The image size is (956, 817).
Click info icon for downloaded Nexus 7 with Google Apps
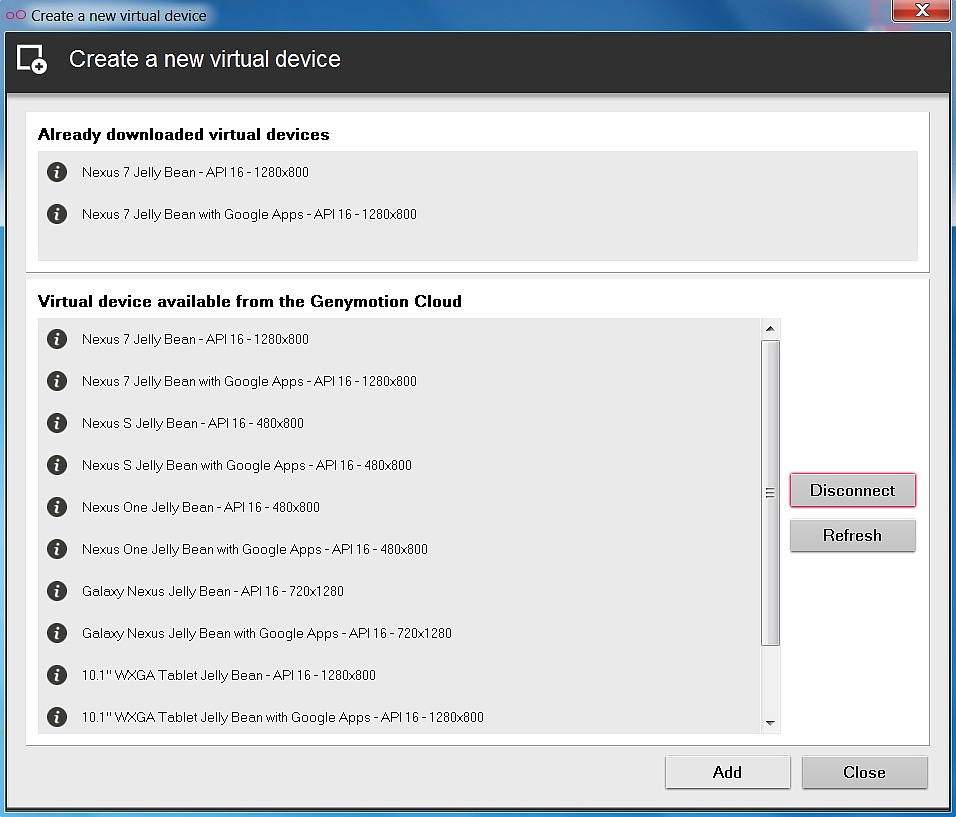pyautogui.click(x=57, y=214)
